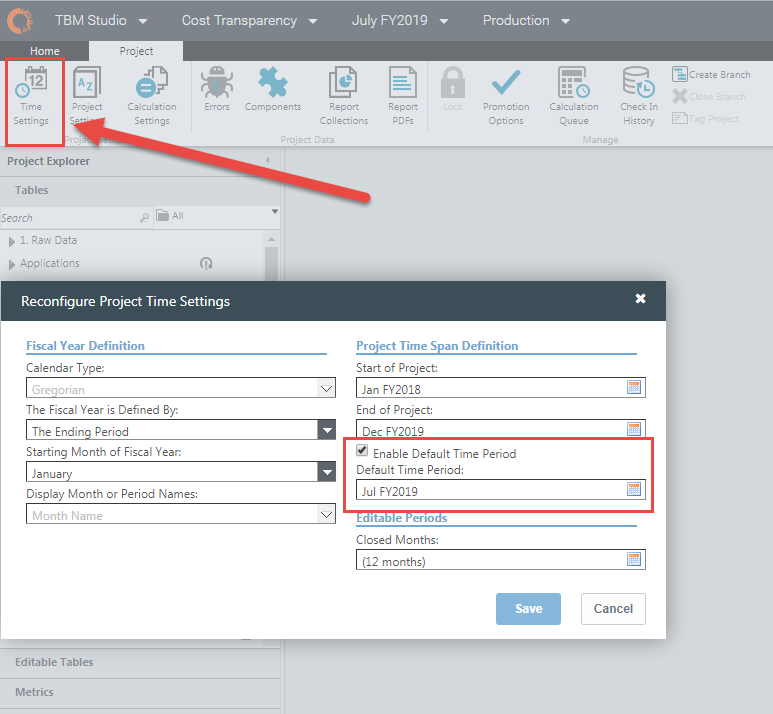Click the Project Time Span Definition heading

coord(437,346)
